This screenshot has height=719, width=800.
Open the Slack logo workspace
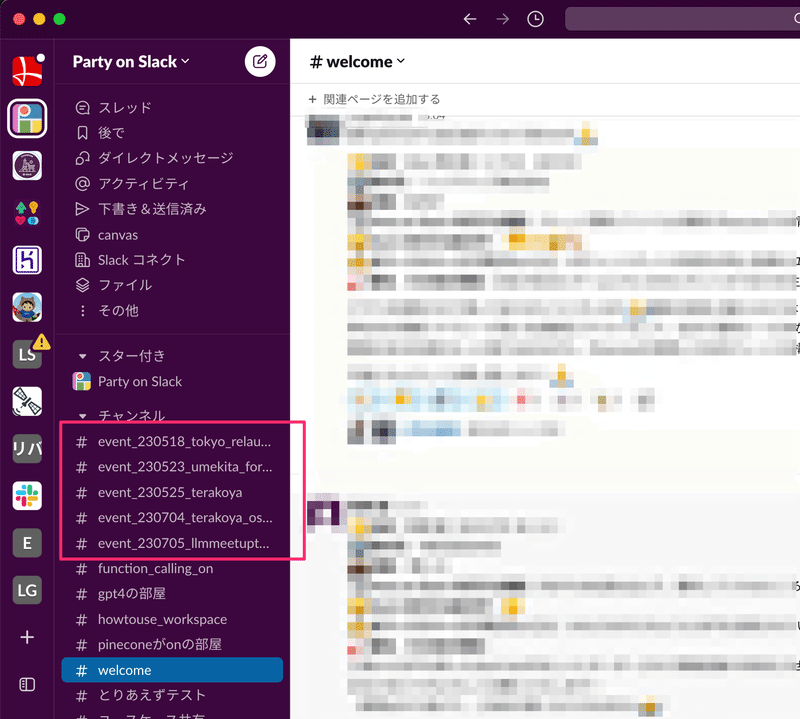(27, 496)
